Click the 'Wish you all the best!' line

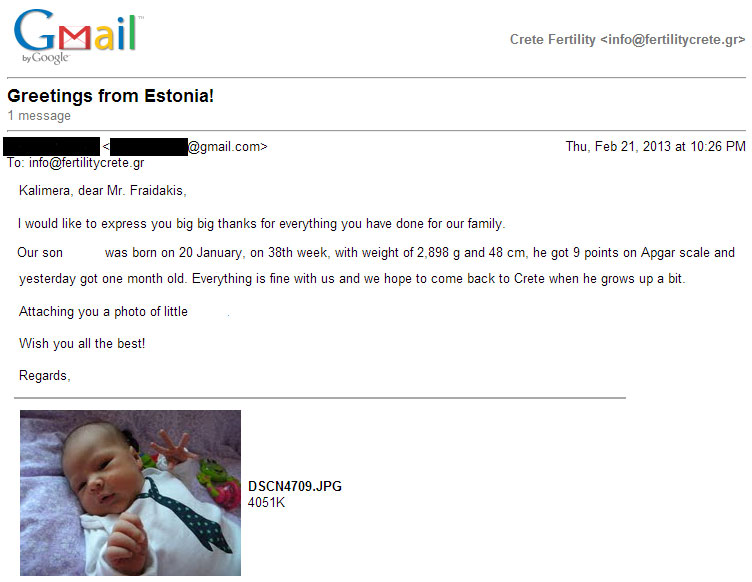[82, 344]
